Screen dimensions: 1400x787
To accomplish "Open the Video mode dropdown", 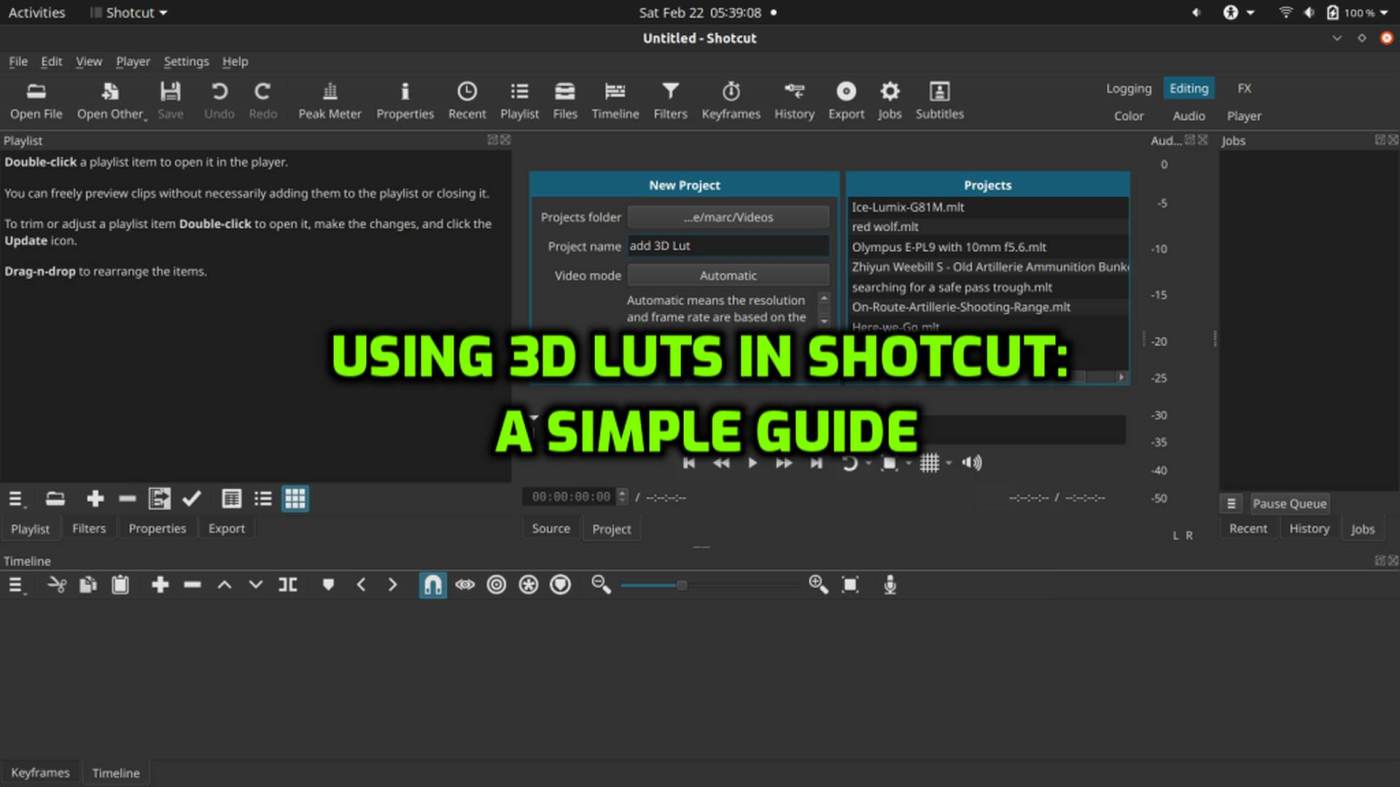I will click(728, 275).
